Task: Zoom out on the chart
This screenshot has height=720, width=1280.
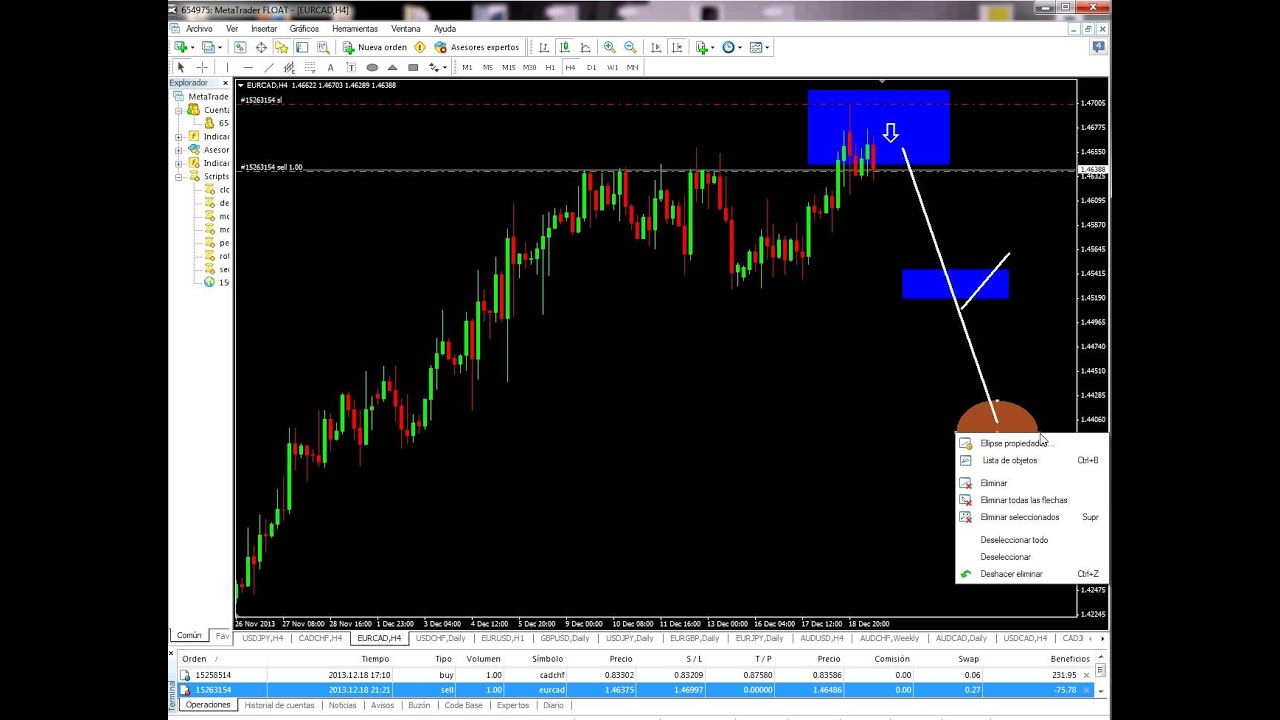Action: (630, 47)
